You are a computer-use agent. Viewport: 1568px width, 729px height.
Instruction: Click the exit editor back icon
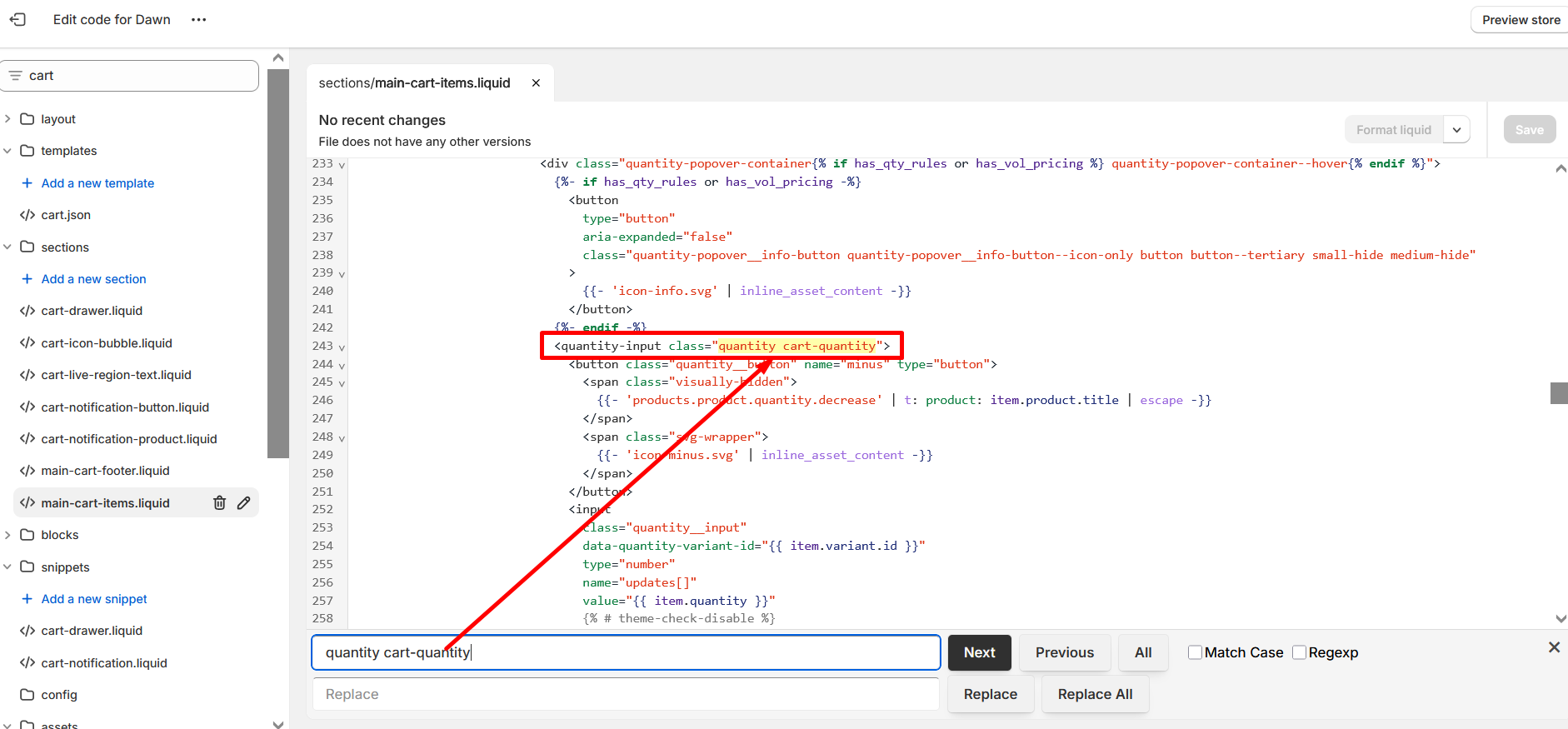click(x=17, y=19)
